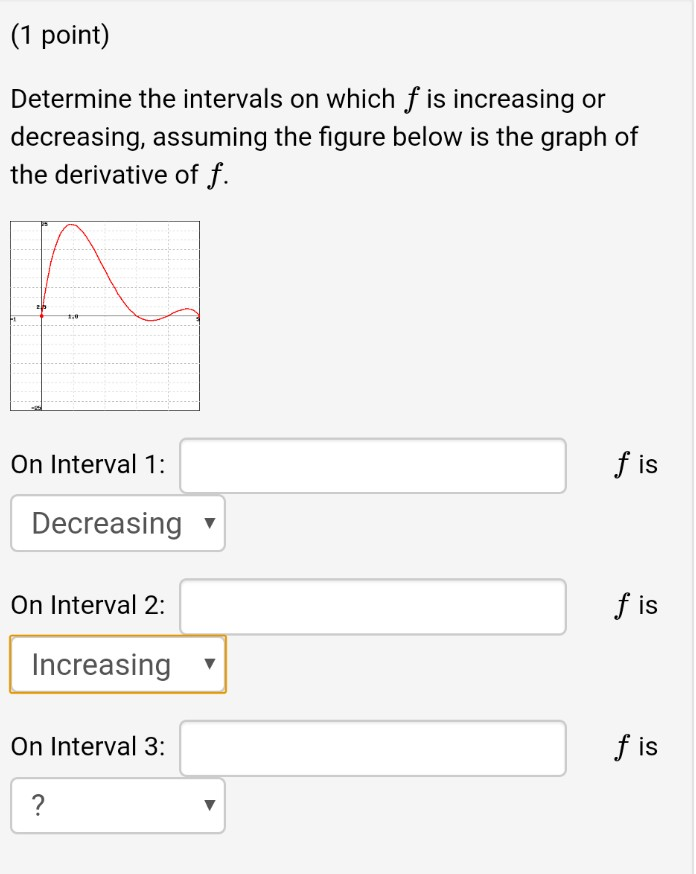Select the Interval 1 answer input box
696x874 pixels.
point(372,465)
